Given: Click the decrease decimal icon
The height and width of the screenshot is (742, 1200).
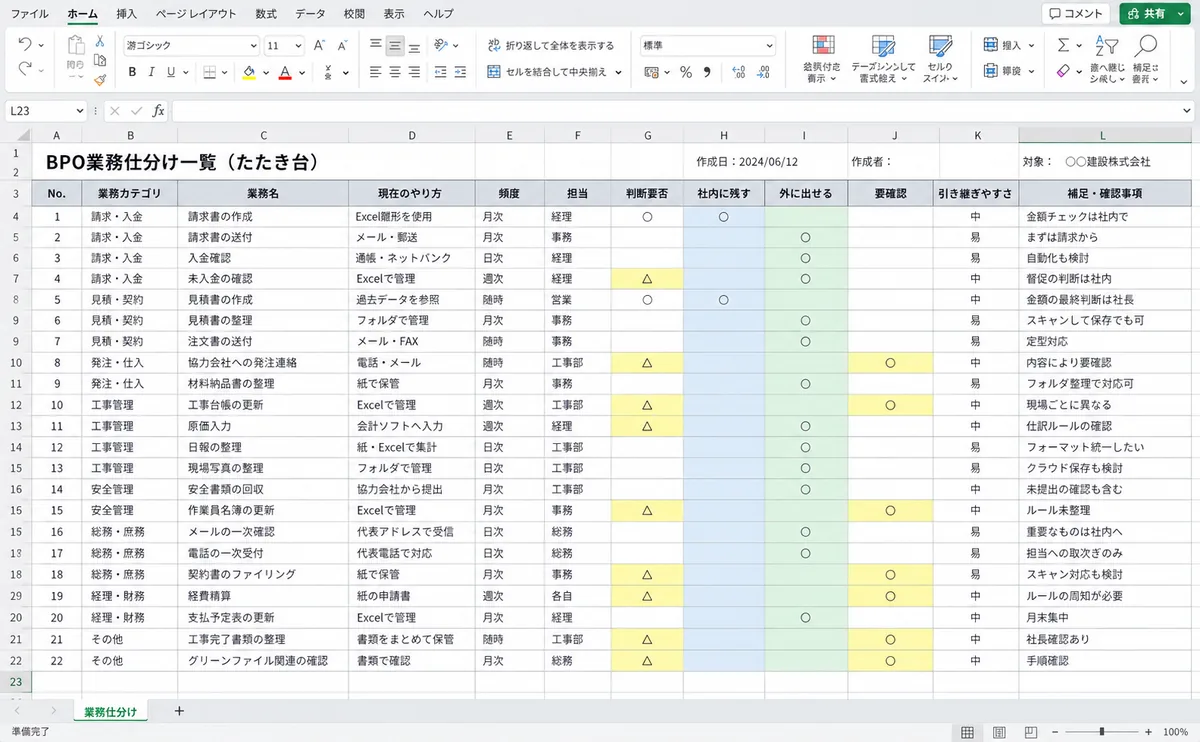Looking at the screenshot, I should point(764,72).
